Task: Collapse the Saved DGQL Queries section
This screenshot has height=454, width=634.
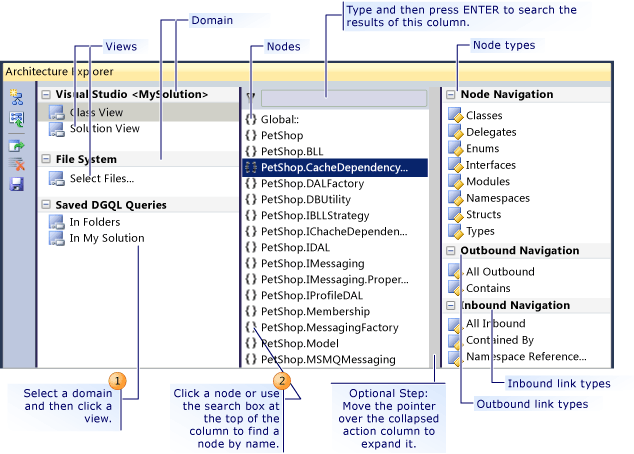Action: coord(46,205)
